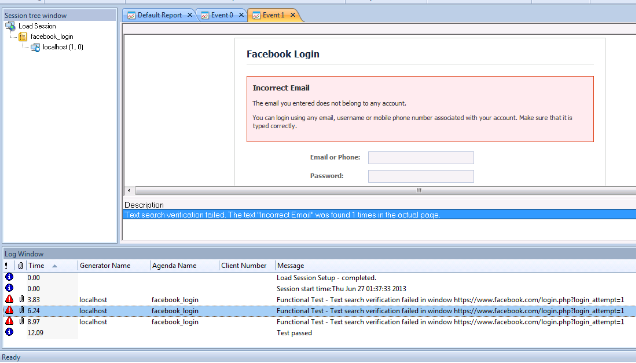The width and height of the screenshot is (636, 363).
Task: Click the failed message in 8.97 row
Action: (x=450, y=322)
